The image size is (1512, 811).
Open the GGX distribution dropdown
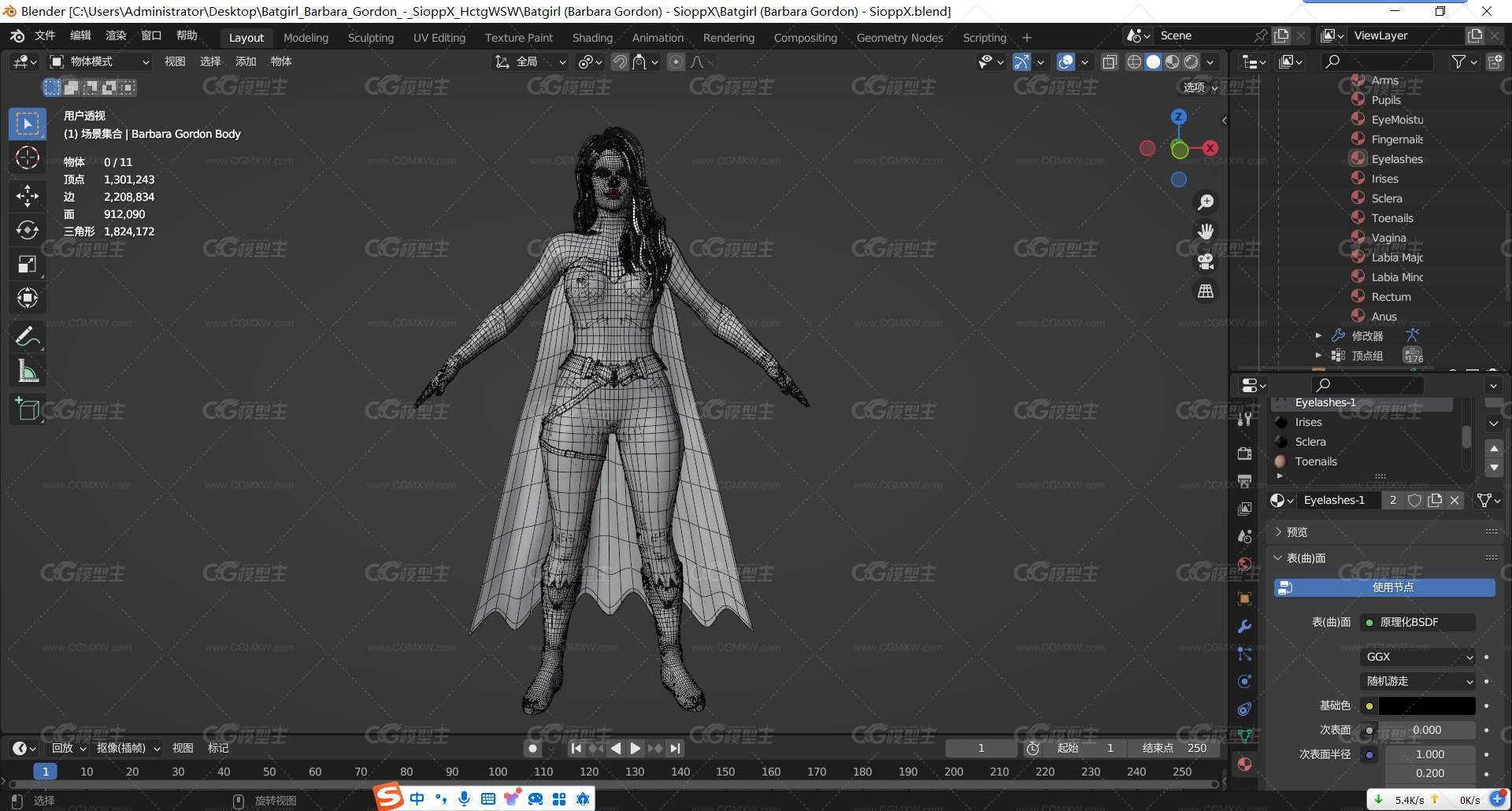[1418, 657]
